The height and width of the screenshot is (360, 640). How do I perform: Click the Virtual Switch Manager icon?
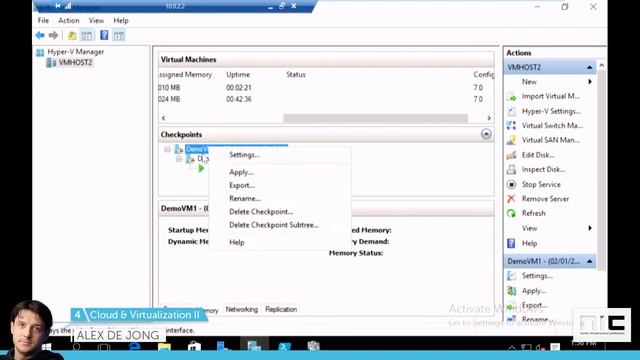pos(511,126)
